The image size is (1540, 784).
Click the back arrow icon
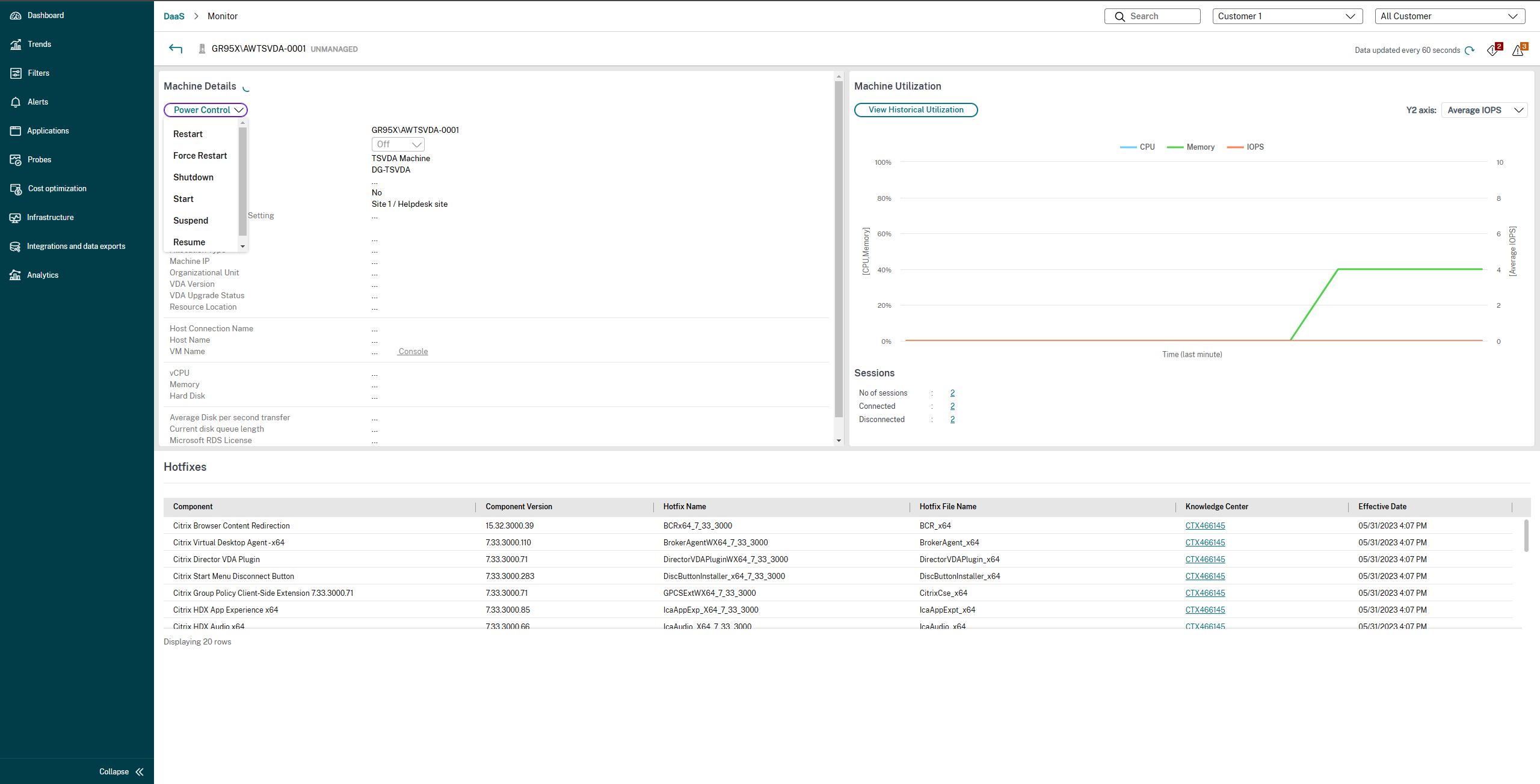[x=176, y=49]
